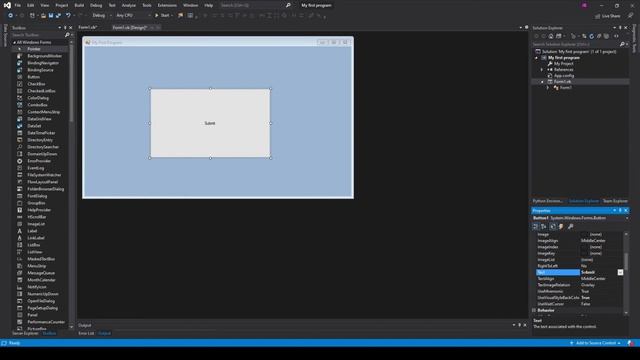Switch to the Form1.vb code tab
Viewport: 640px width, 360px height.
[x=88, y=27]
